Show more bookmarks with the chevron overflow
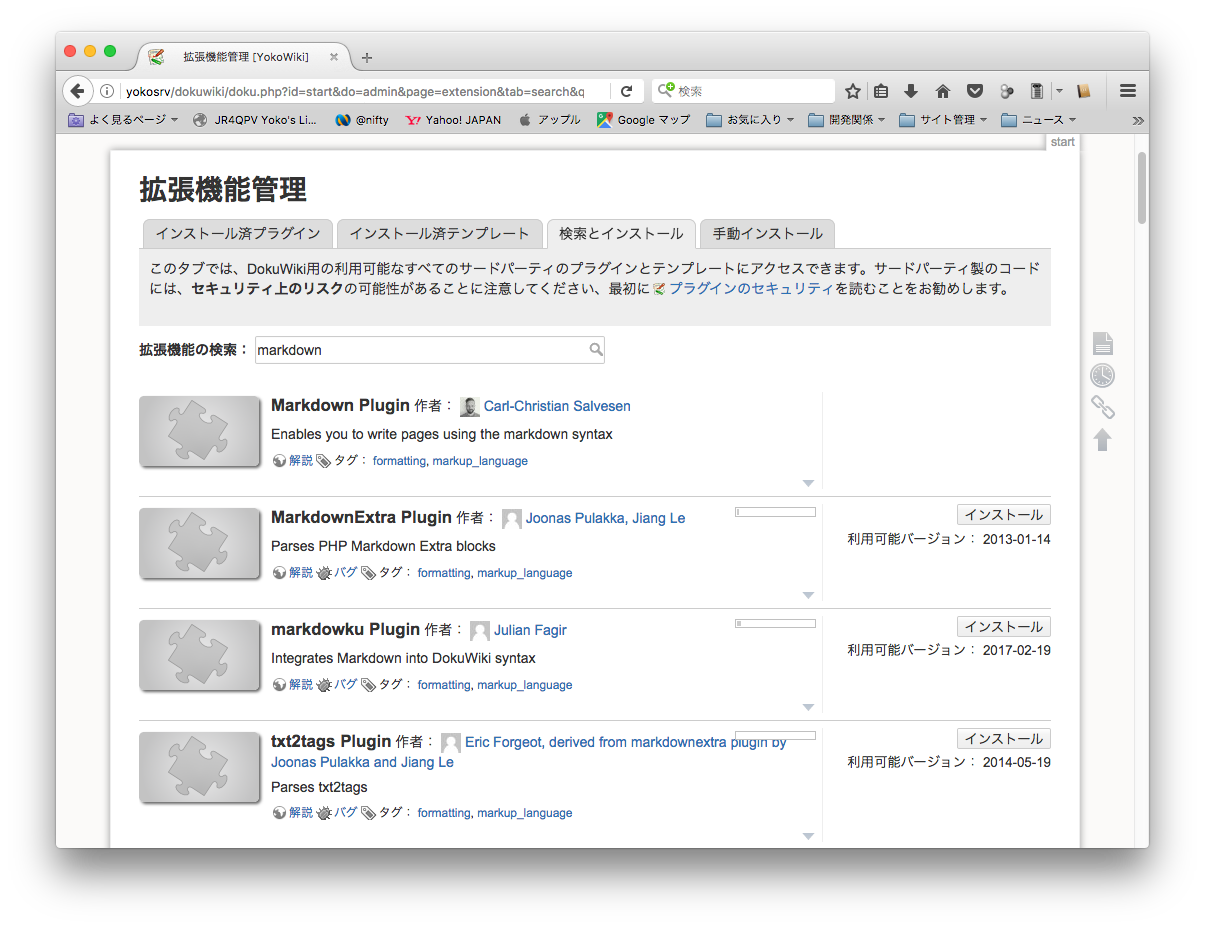This screenshot has height=928, width=1205. 1137,120
